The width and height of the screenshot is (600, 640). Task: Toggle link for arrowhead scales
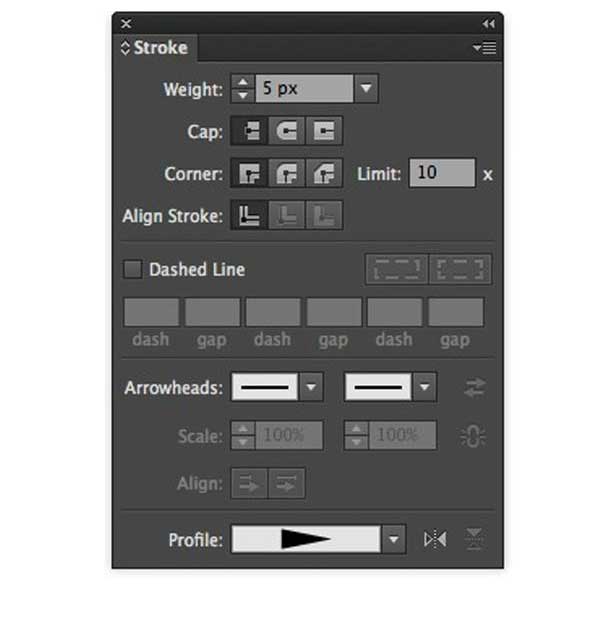(474, 436)
